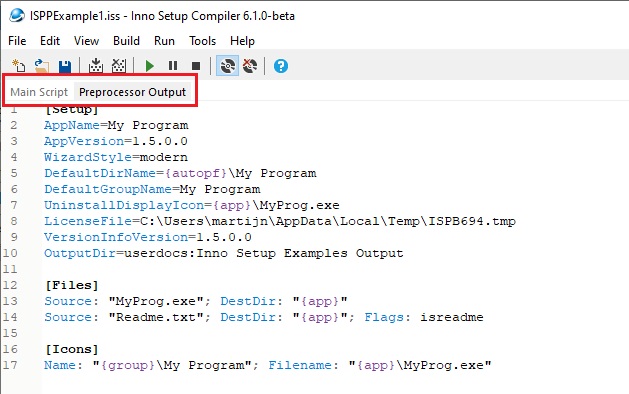Image resolution: width=629 pixels, height=394 pixels.
Task: Click the [Icons] section header
Action: (72, 349)
